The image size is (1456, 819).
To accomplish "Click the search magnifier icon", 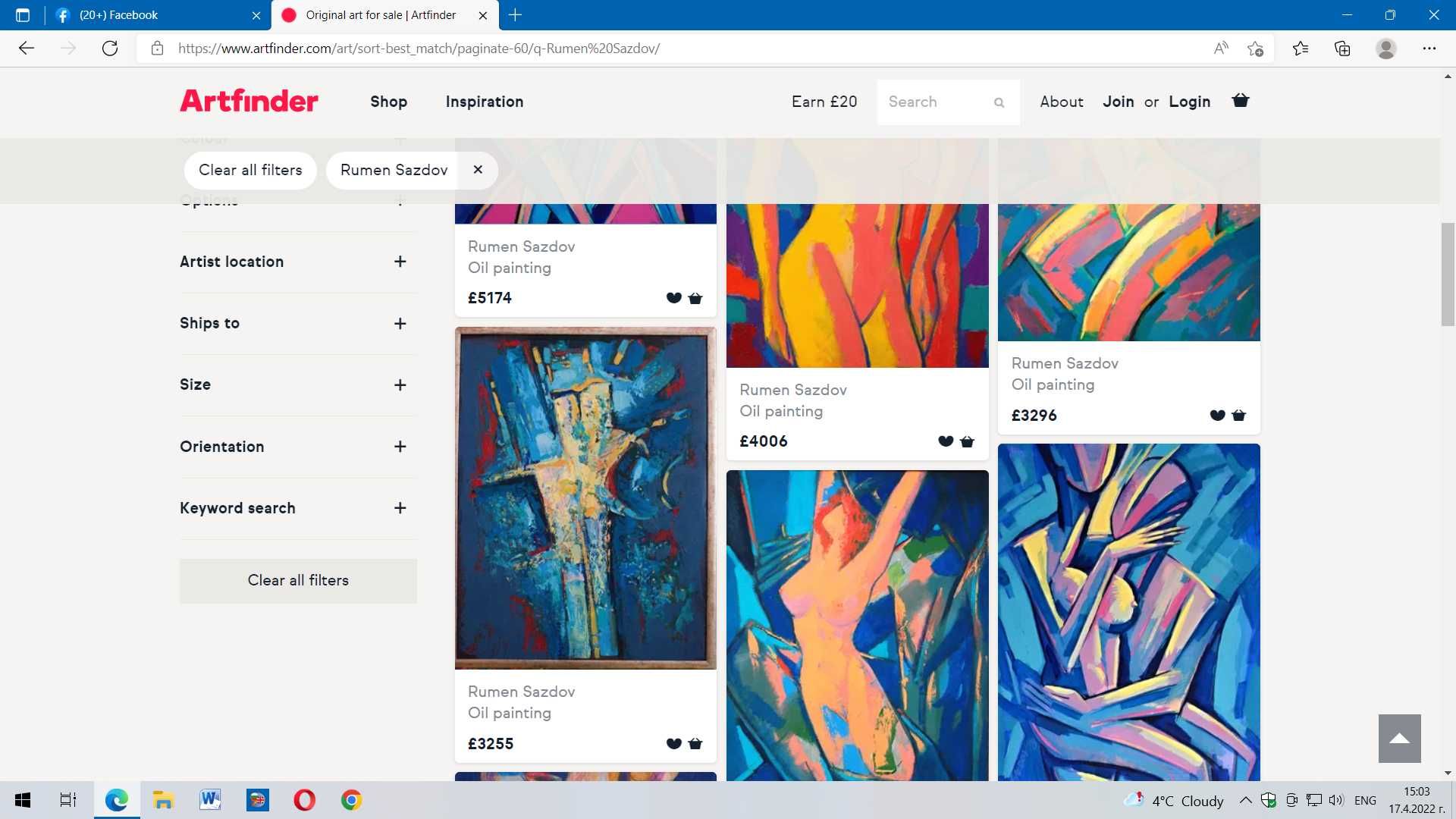I will coord(999,102).
